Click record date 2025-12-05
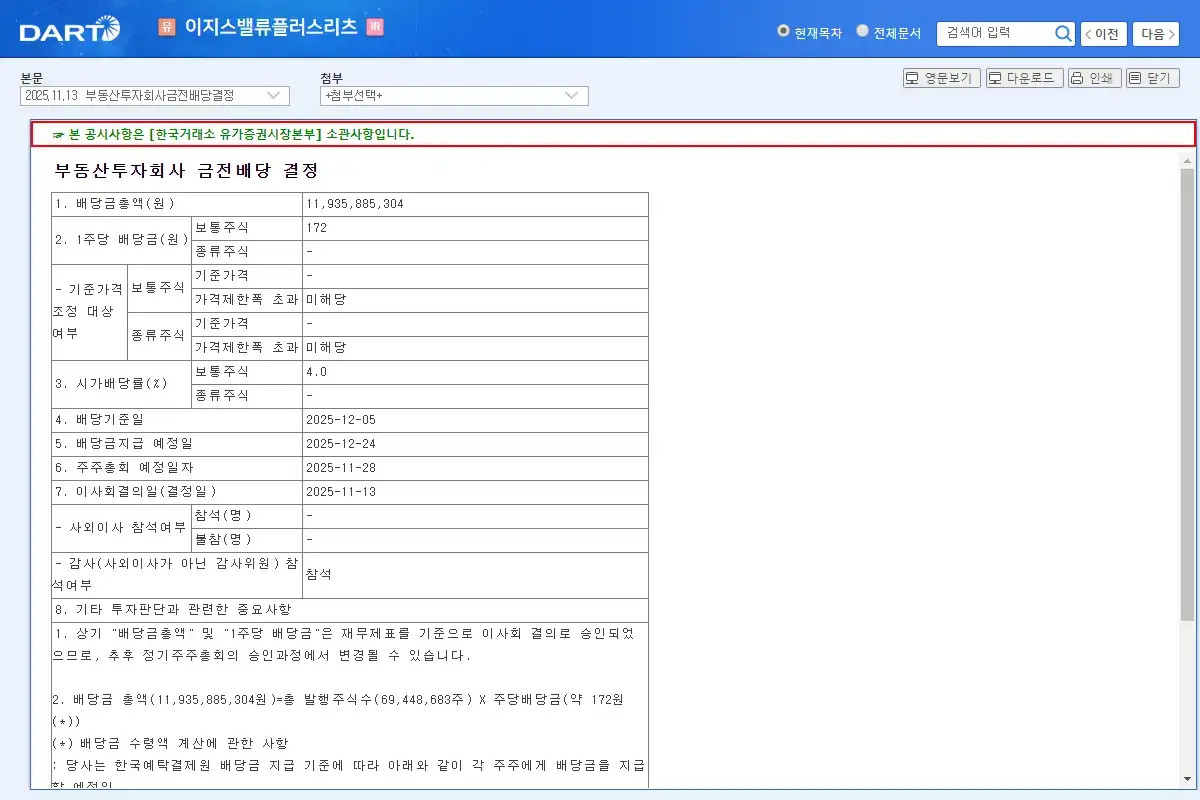 point(341,420)
